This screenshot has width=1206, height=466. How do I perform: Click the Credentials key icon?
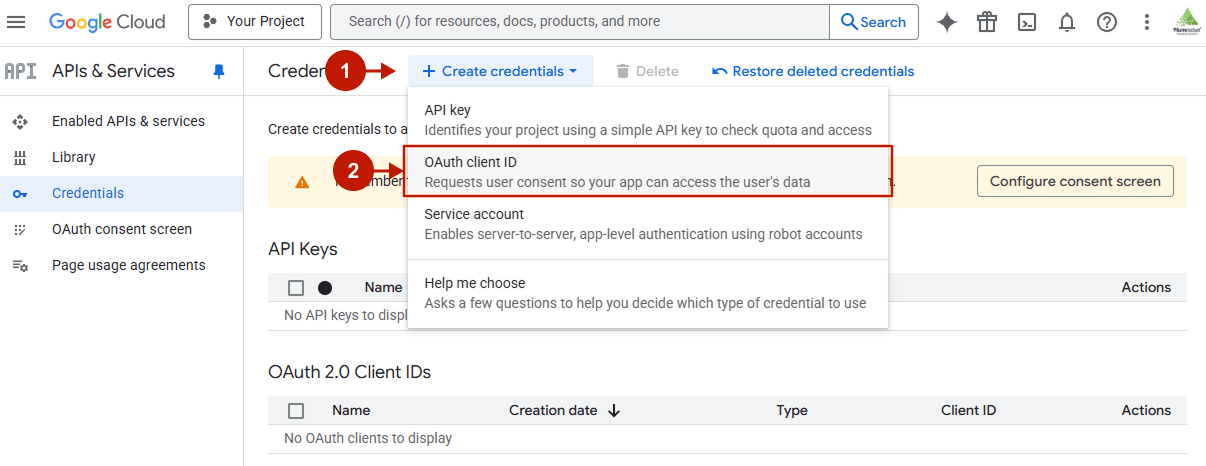[19, 193]
